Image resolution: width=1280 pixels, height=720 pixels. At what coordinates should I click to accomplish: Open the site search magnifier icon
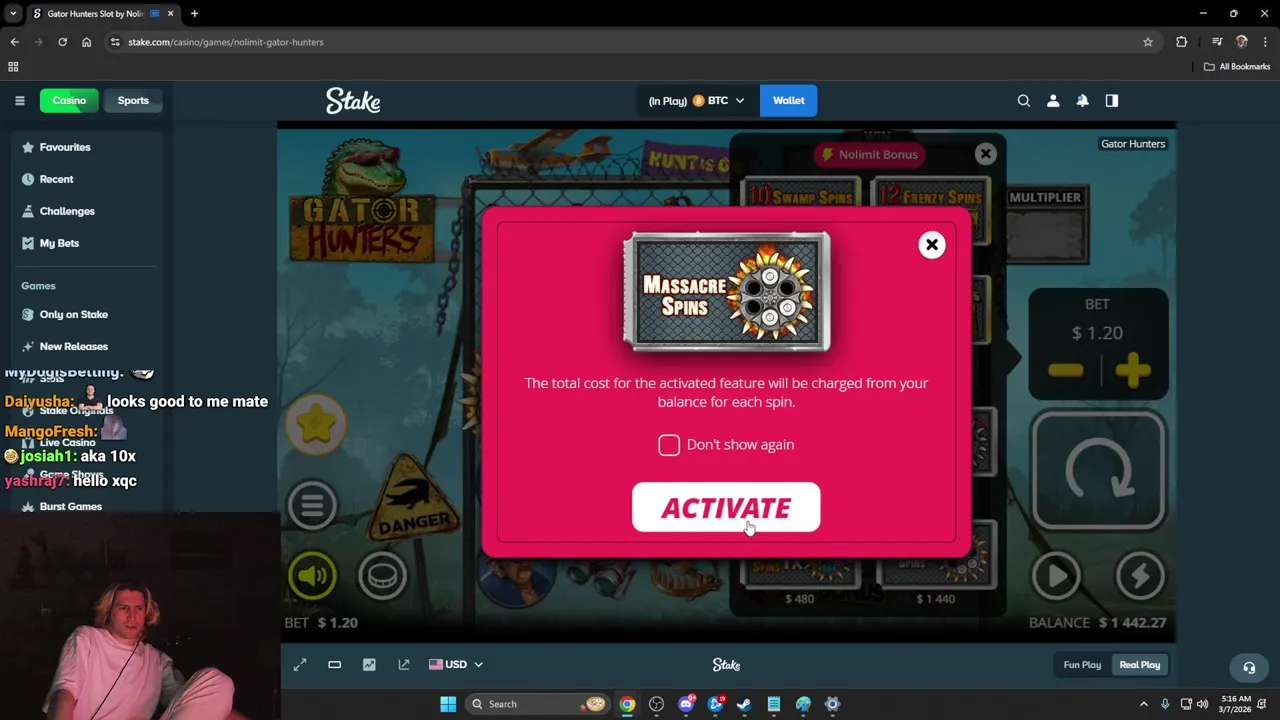point(1023,100)
